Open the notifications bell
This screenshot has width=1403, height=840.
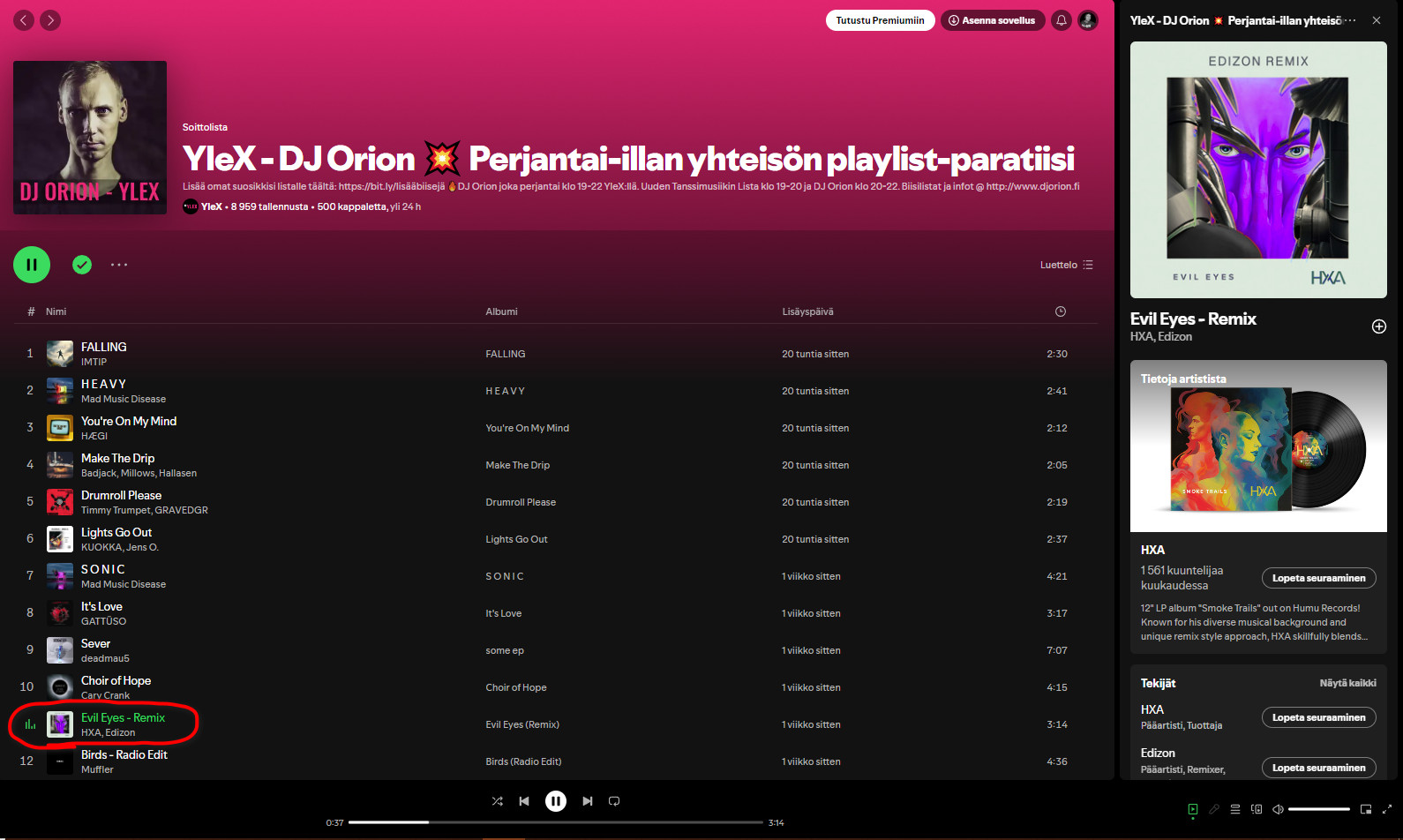coord(1062,20)
